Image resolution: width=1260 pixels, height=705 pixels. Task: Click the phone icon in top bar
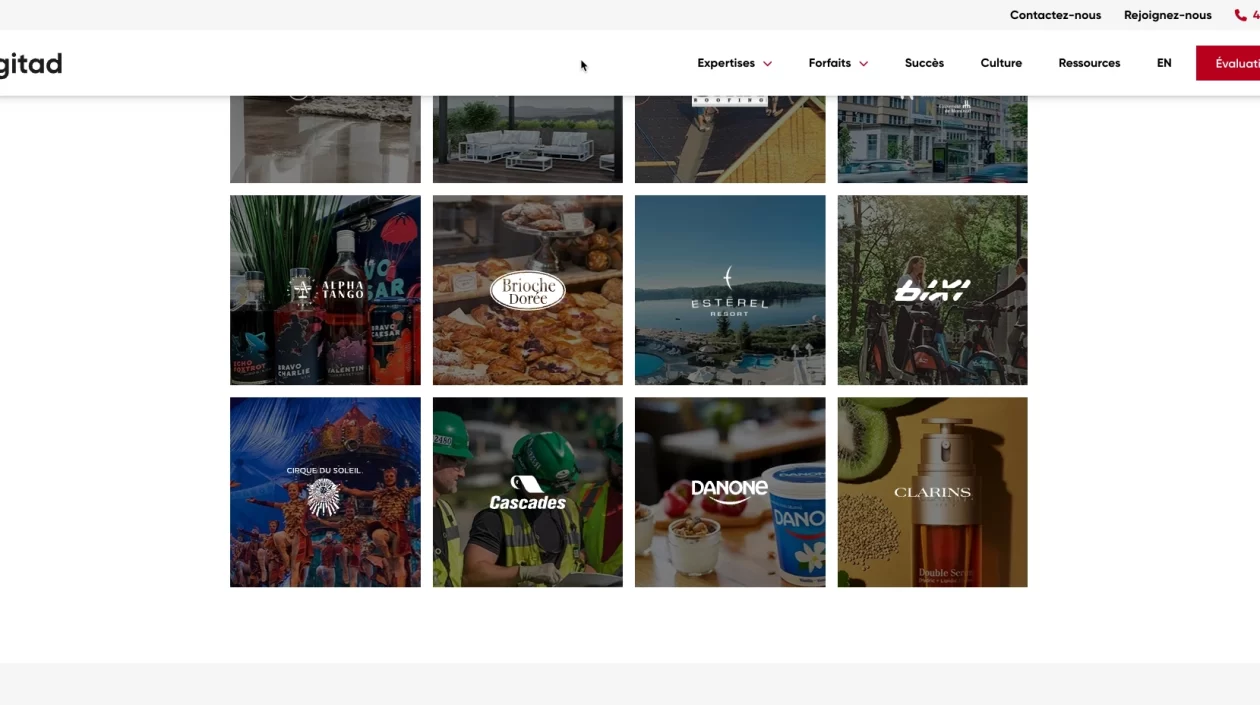[x=1241, y=15]
